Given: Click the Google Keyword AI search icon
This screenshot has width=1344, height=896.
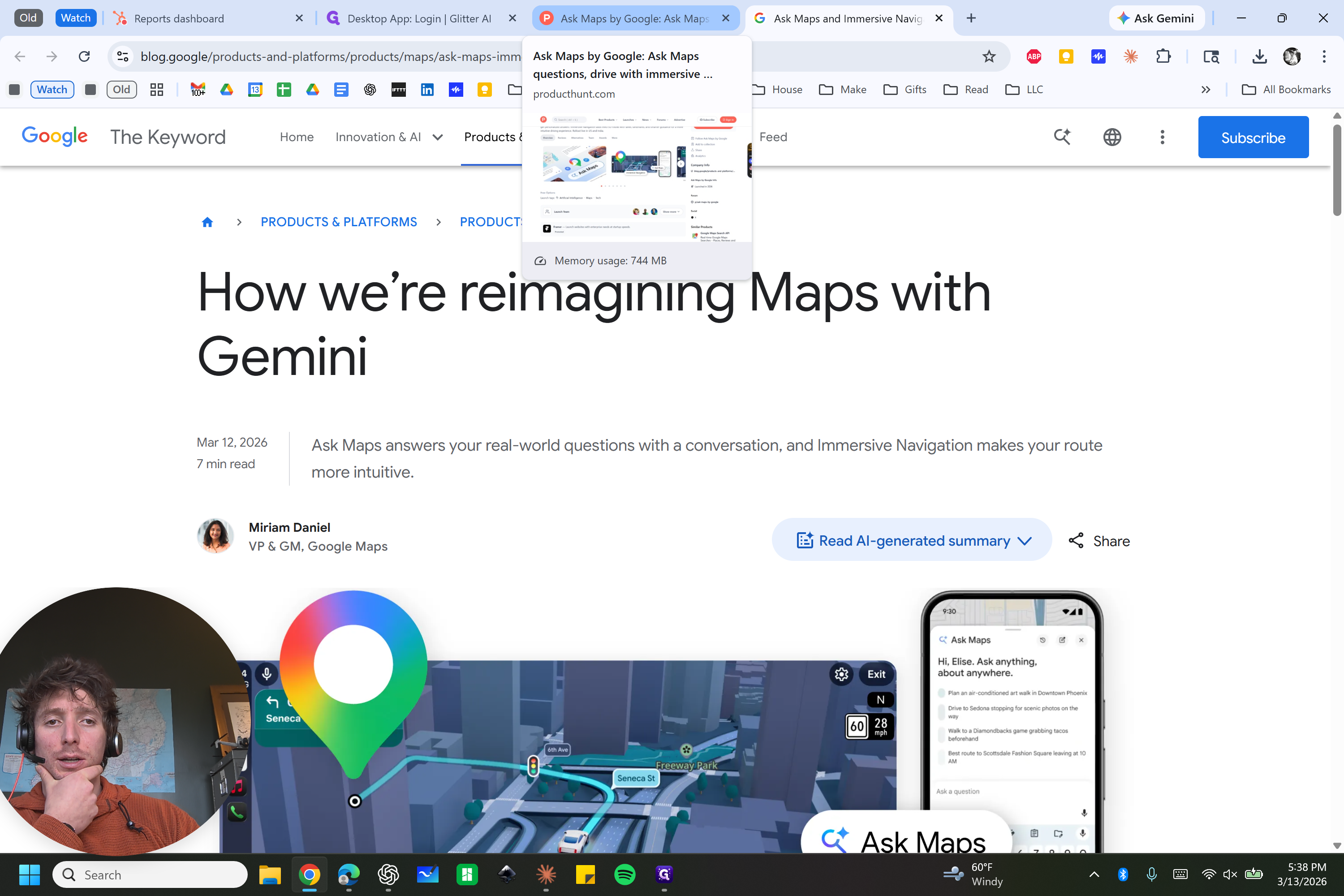Looking at the screenshot, I should click(1062, 137).
